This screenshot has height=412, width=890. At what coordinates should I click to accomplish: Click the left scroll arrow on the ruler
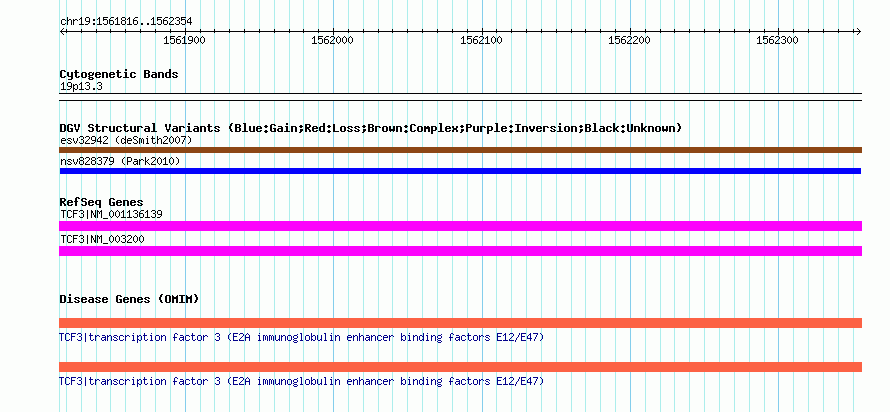63,32
